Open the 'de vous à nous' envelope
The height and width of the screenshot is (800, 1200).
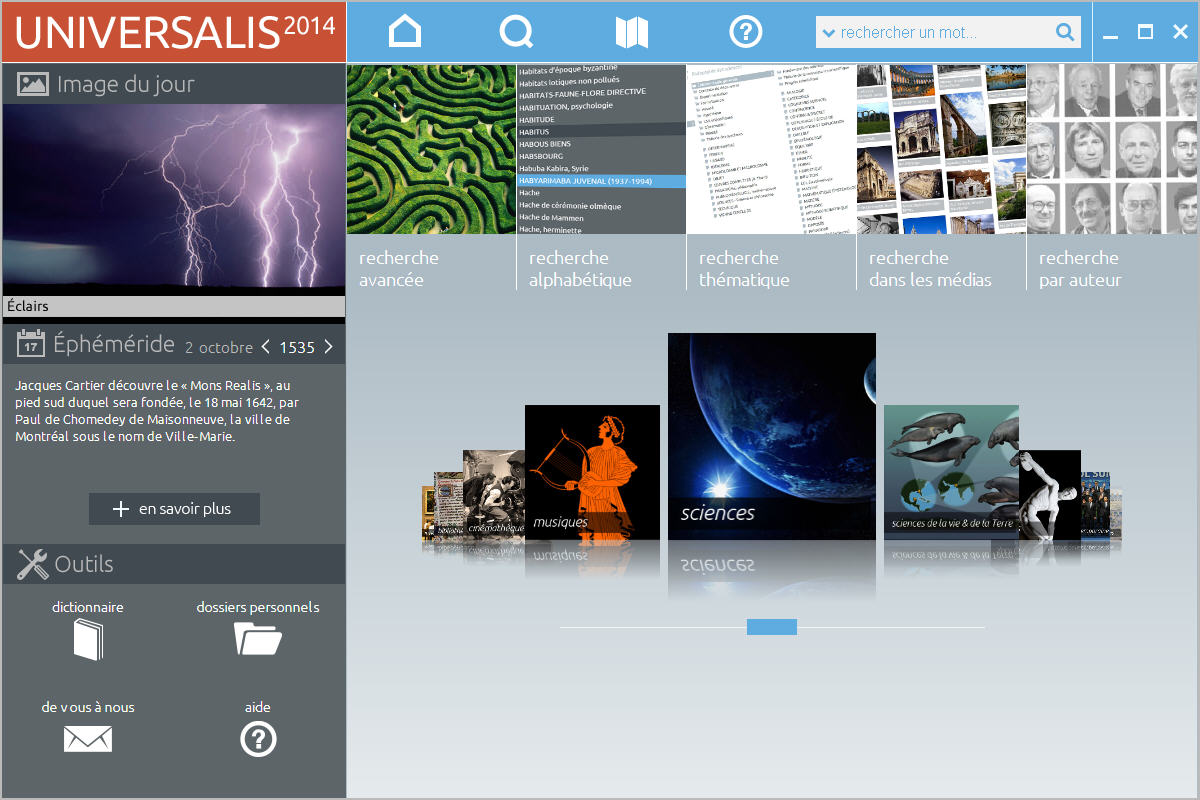click(88, 739)
